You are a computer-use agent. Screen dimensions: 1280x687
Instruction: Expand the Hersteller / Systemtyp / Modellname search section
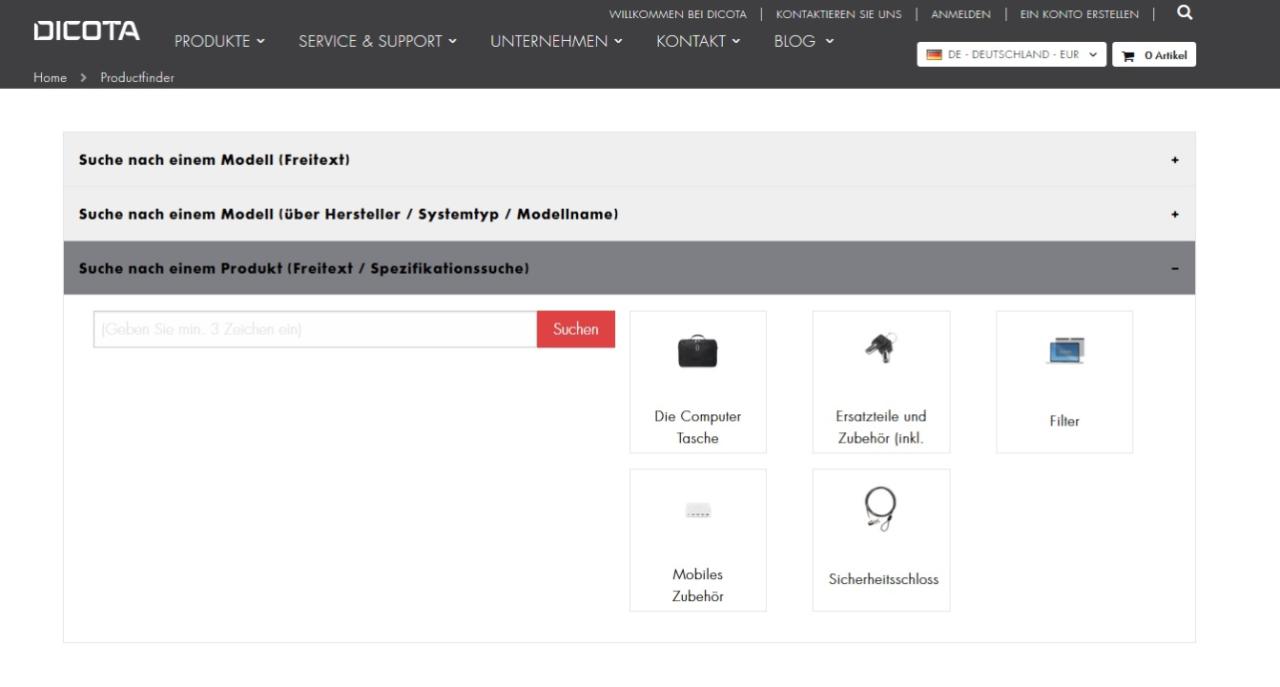pyautogui.click(x=629, y=214)
